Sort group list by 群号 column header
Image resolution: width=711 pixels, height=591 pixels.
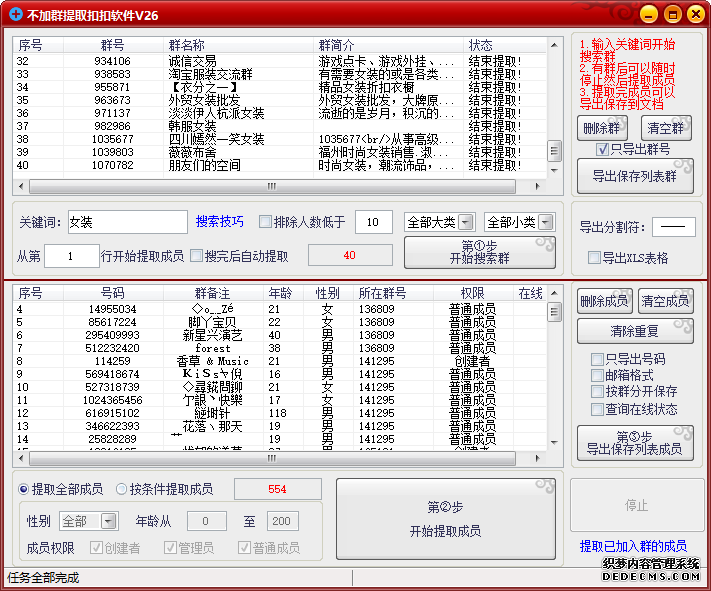coord(113,45)
